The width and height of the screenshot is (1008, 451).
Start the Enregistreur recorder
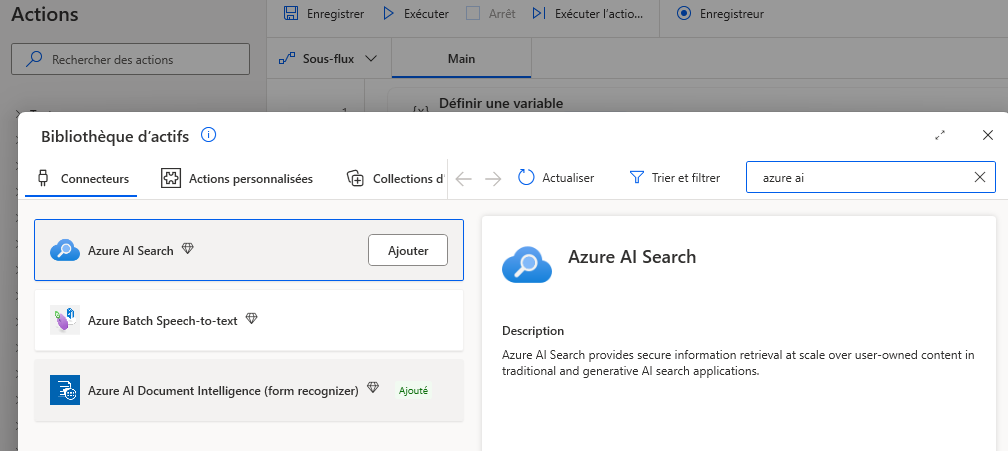click(721, 13)
